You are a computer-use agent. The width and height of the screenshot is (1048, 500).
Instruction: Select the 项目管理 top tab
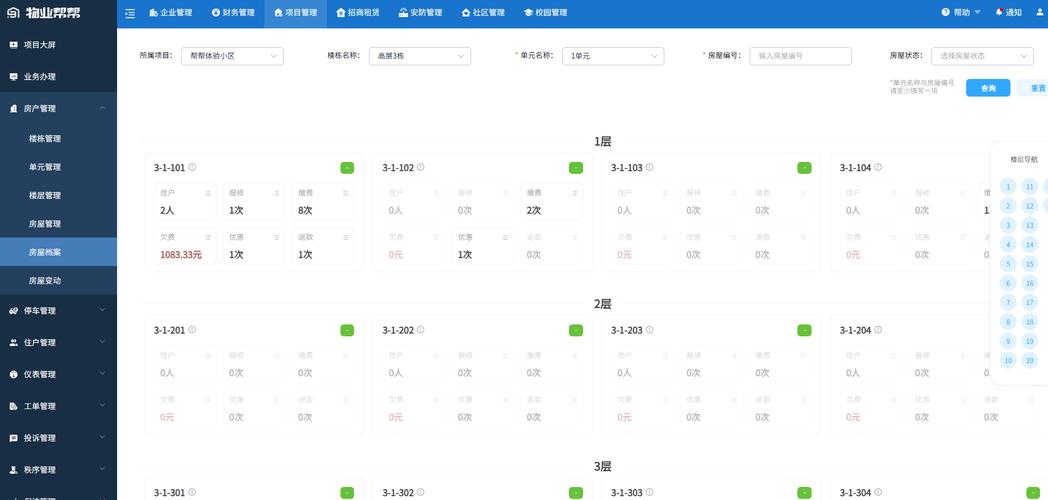click(x=295, y=13)
